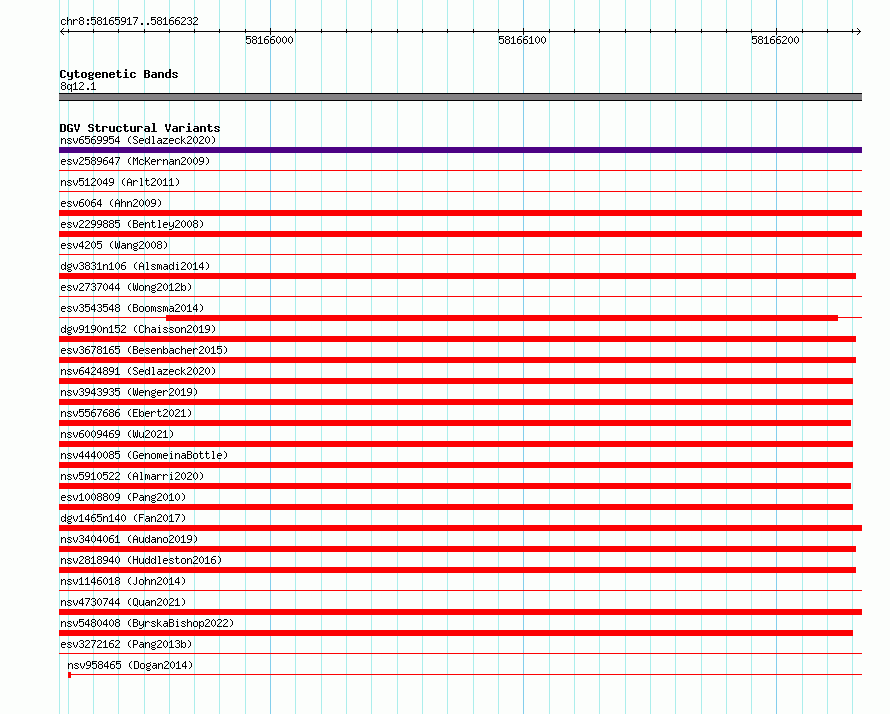Click variant nsv5910522 (Almarri2020)
Image resolution: width=890 pixels, height=714 pixels.
pos(132,476)
